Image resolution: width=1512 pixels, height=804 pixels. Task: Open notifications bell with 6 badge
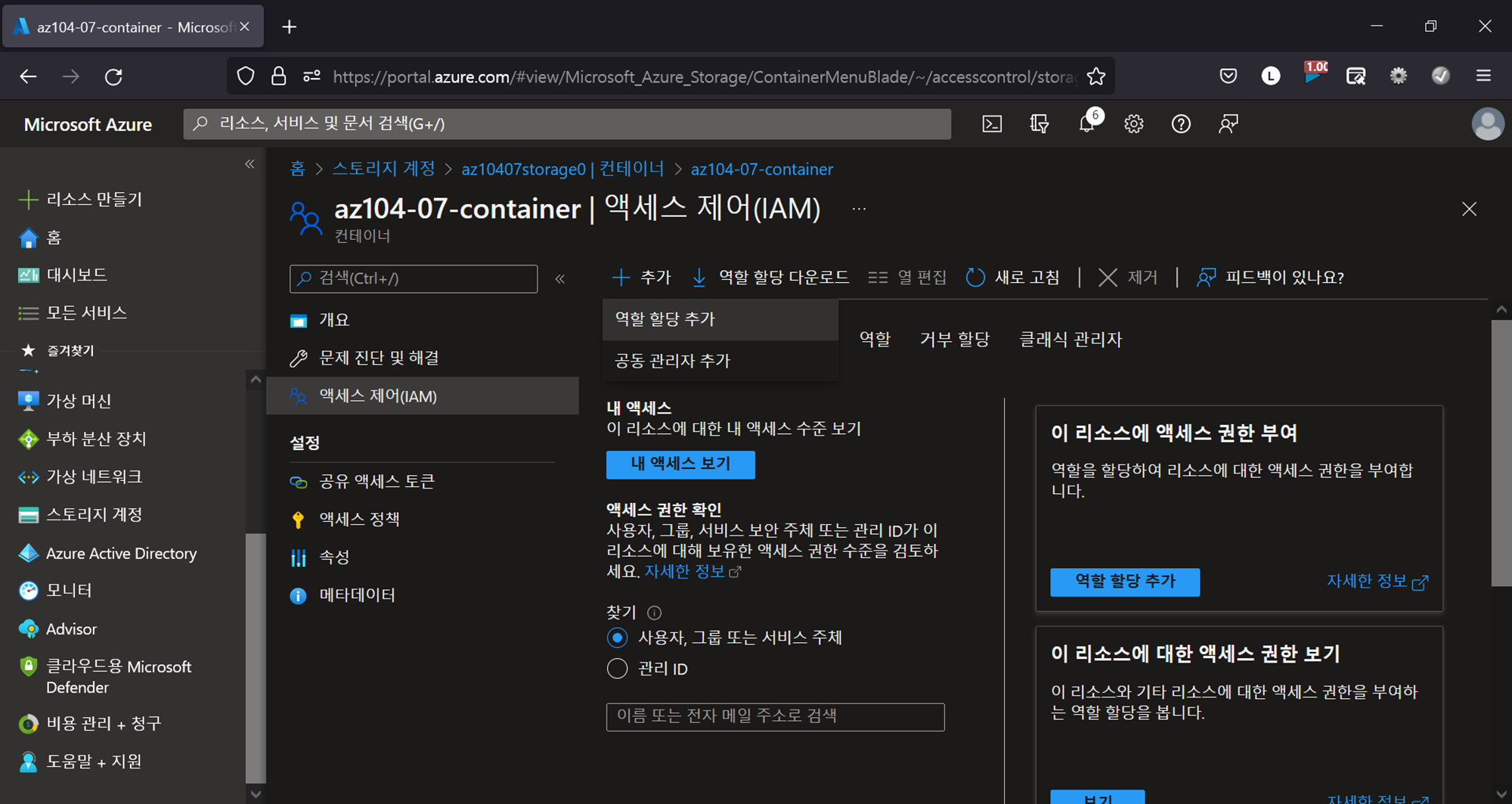[x=1089, y=122]
